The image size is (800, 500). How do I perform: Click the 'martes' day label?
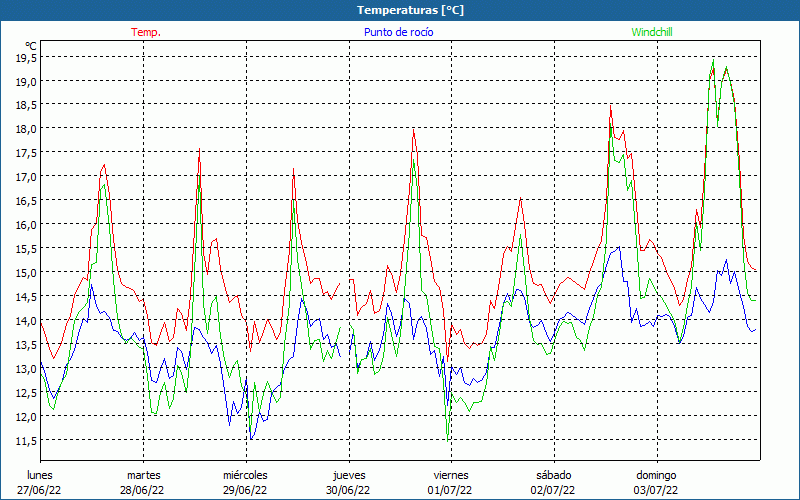click(144, 475)
